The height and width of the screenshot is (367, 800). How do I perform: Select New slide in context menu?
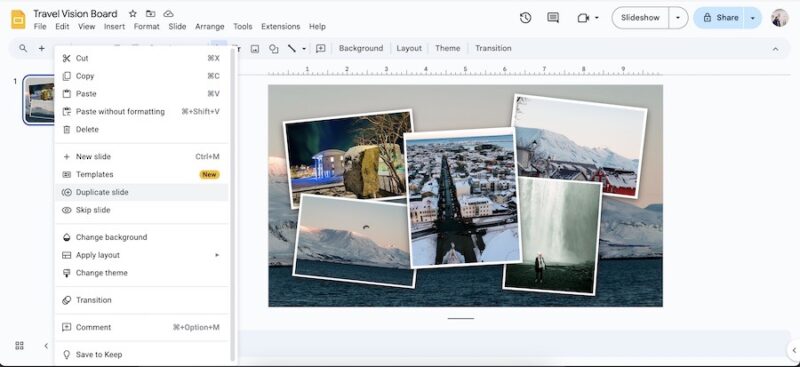click(x=141, y=157)
